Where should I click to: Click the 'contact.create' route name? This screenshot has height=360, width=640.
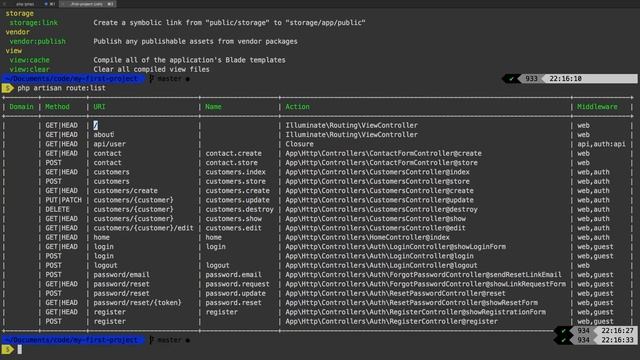pos(233,153)
